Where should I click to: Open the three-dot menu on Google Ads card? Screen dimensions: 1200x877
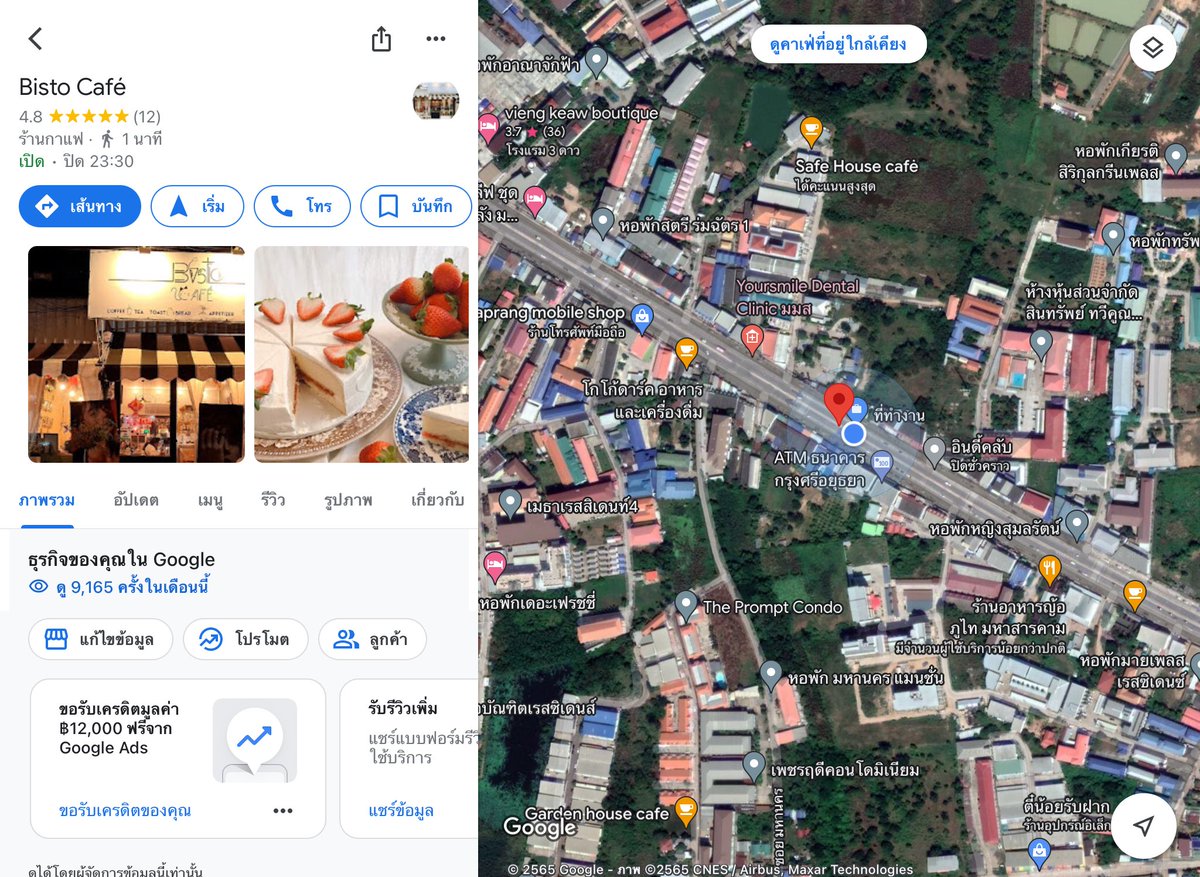tap(283, 810)
